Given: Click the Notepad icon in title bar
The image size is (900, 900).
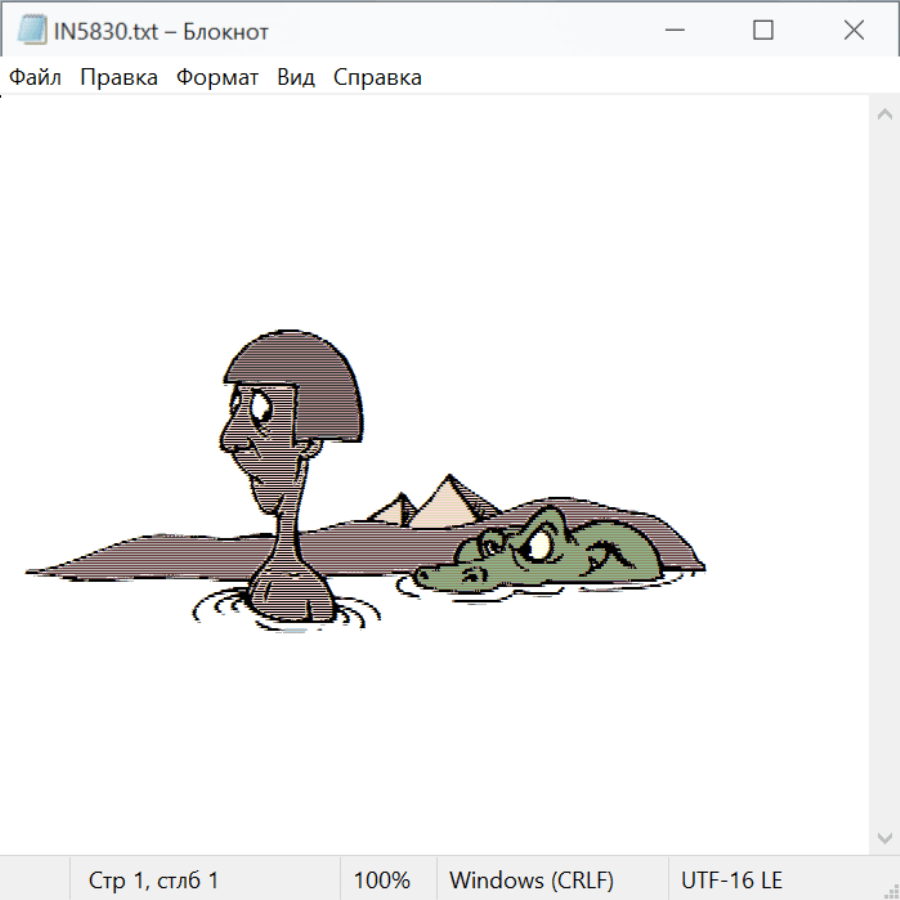Looking at the screenshot, I should point(32,31).
